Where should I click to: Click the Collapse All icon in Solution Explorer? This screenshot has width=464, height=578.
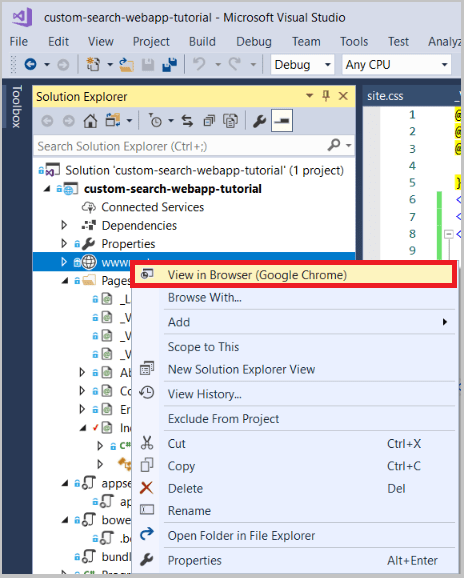click(209, 121)
